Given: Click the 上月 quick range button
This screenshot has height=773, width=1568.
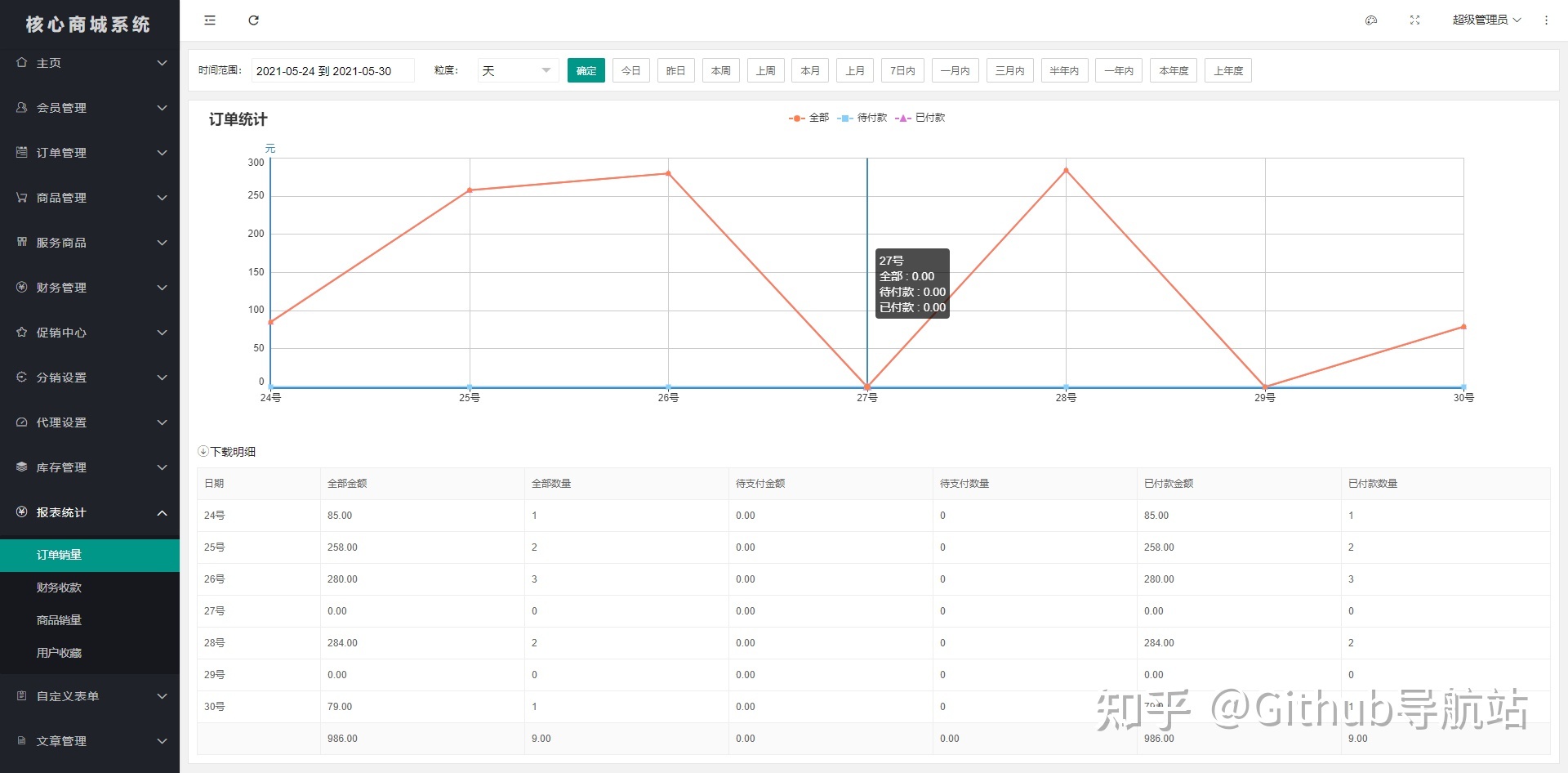Looking at the screenshot, I should [855, 70].
